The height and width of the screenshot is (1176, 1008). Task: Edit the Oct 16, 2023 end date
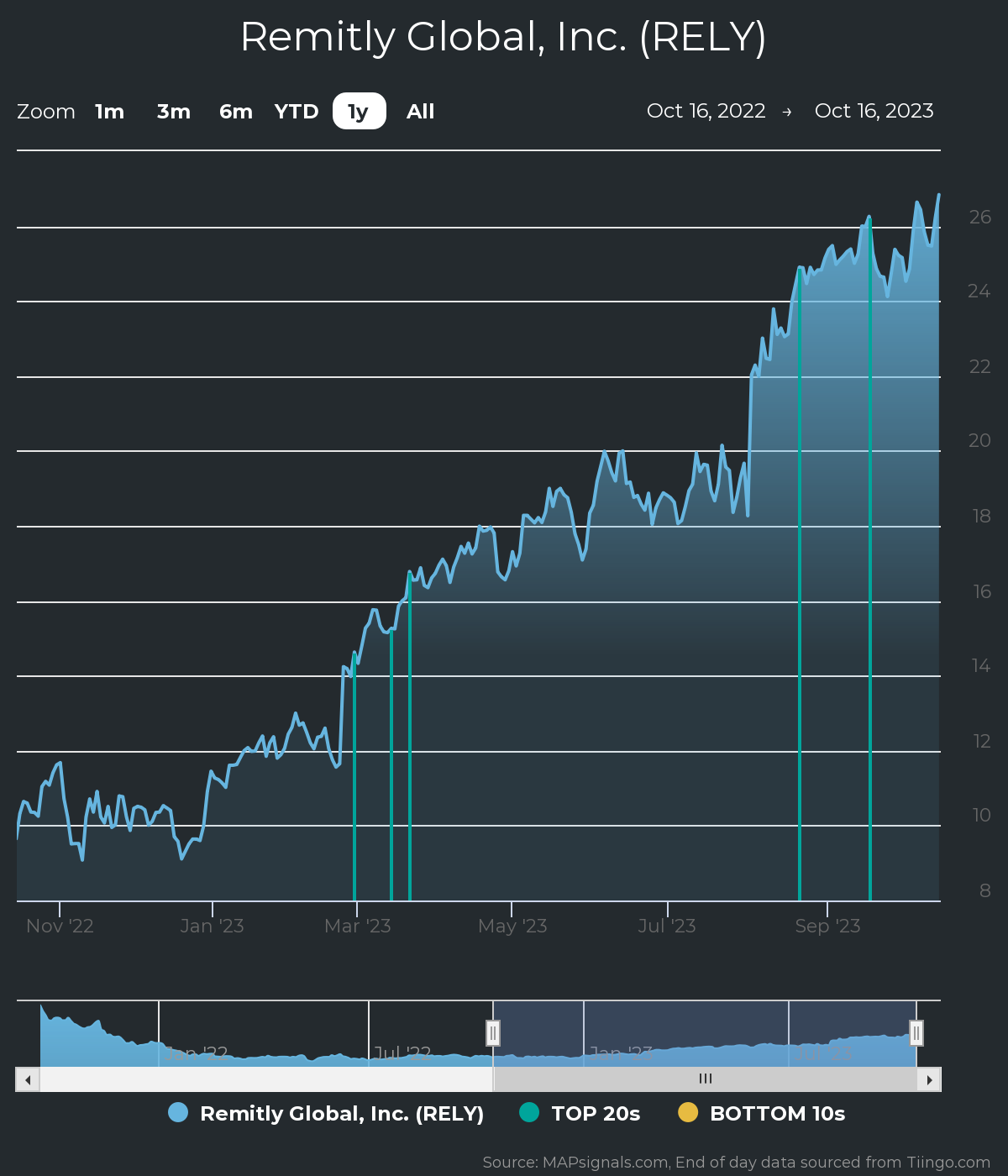874,111
